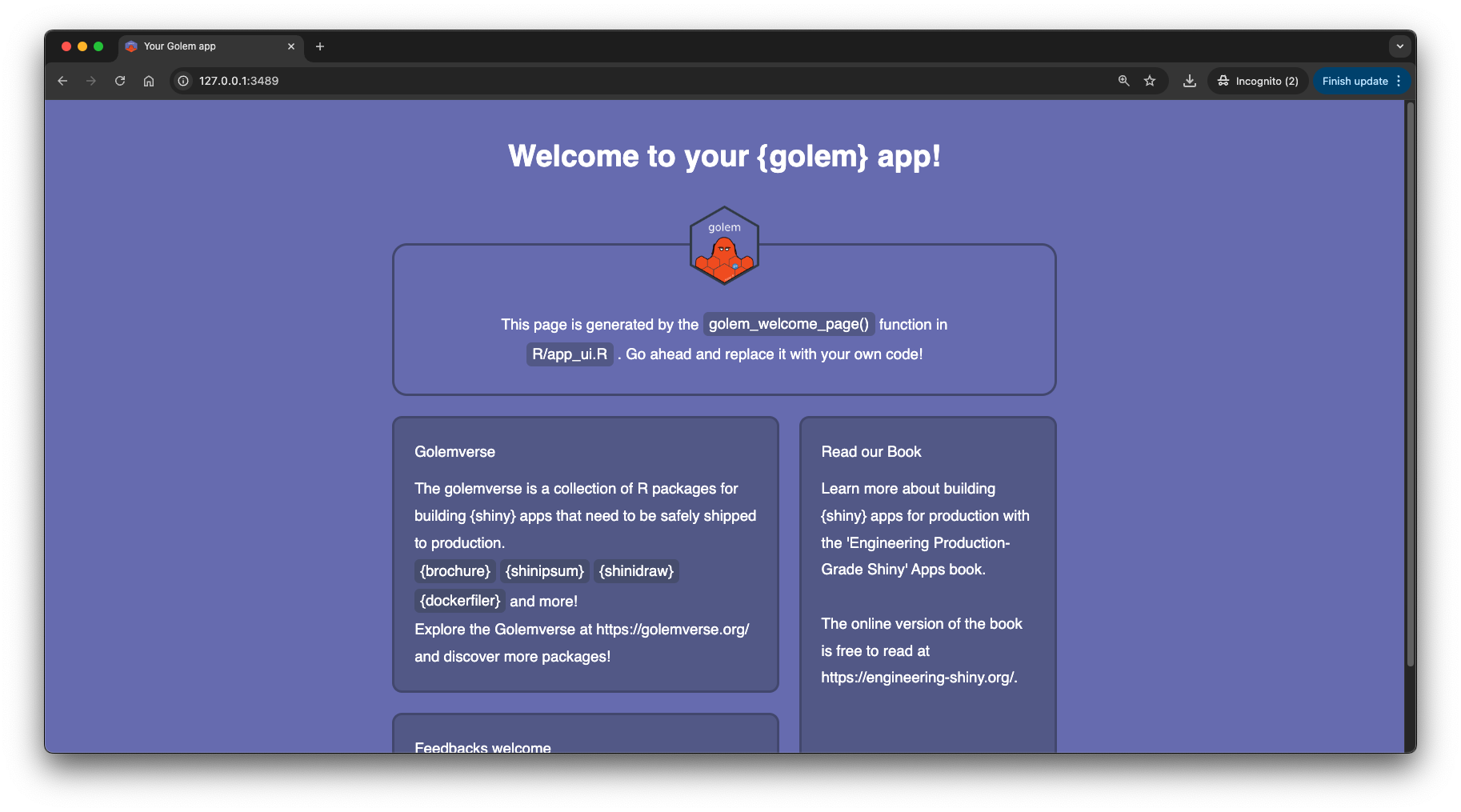Click the forward navigation arrow
This screenshot has width=1461, height=812.
[91, 81]
